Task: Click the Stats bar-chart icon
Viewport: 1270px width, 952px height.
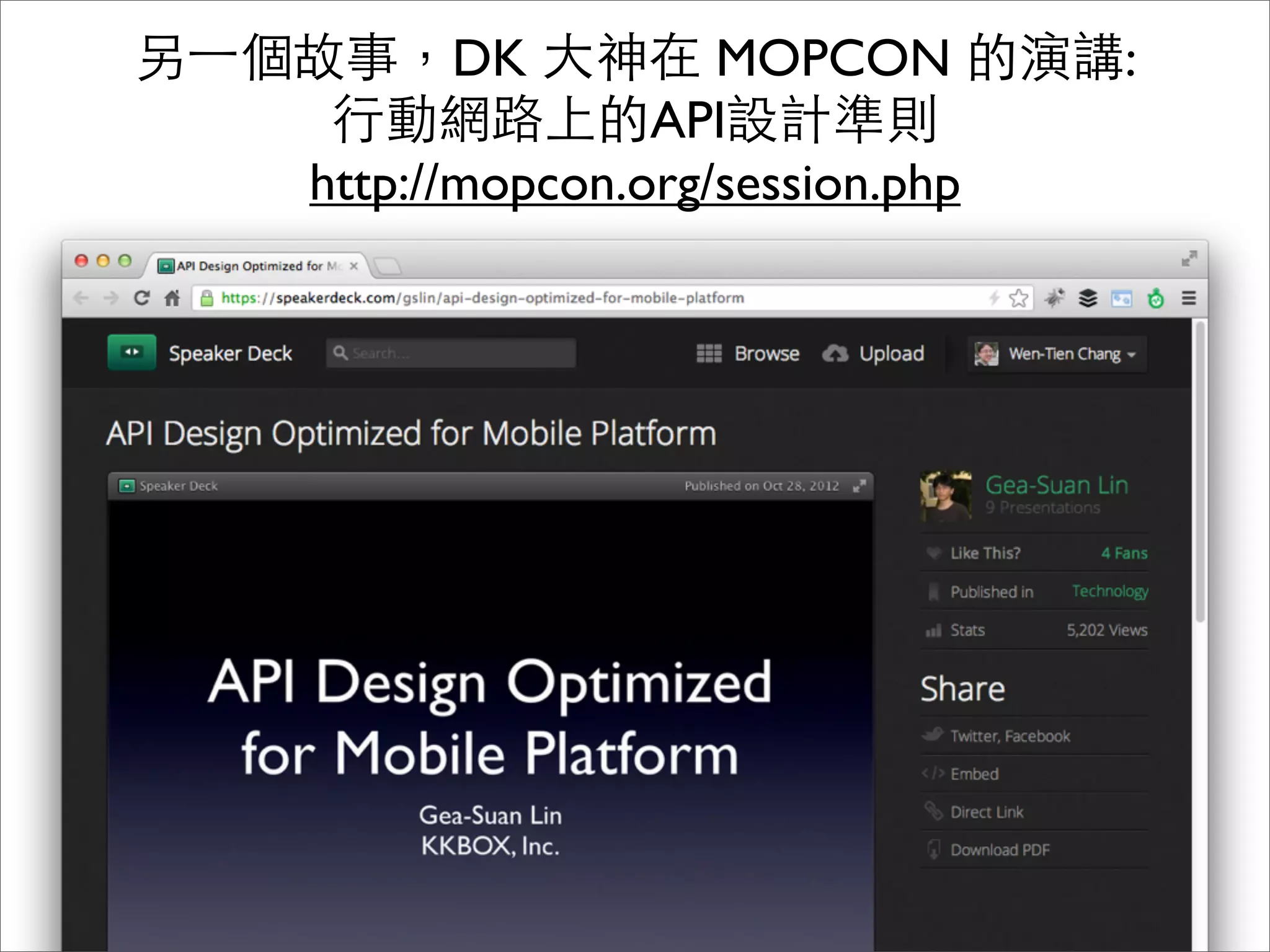Action: click(x=933, y=630)
